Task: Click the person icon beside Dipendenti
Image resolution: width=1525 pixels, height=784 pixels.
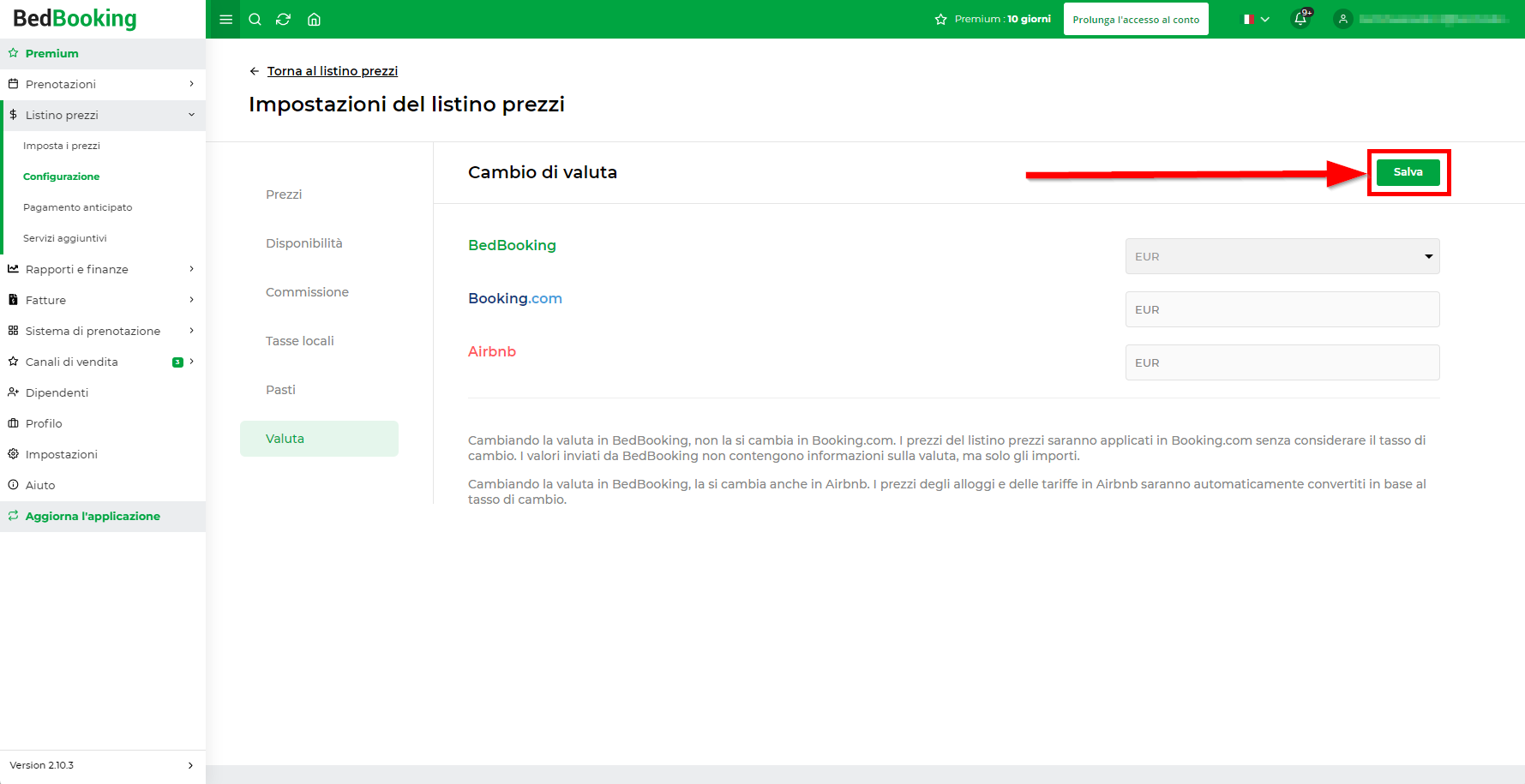Action: (13, 392)
